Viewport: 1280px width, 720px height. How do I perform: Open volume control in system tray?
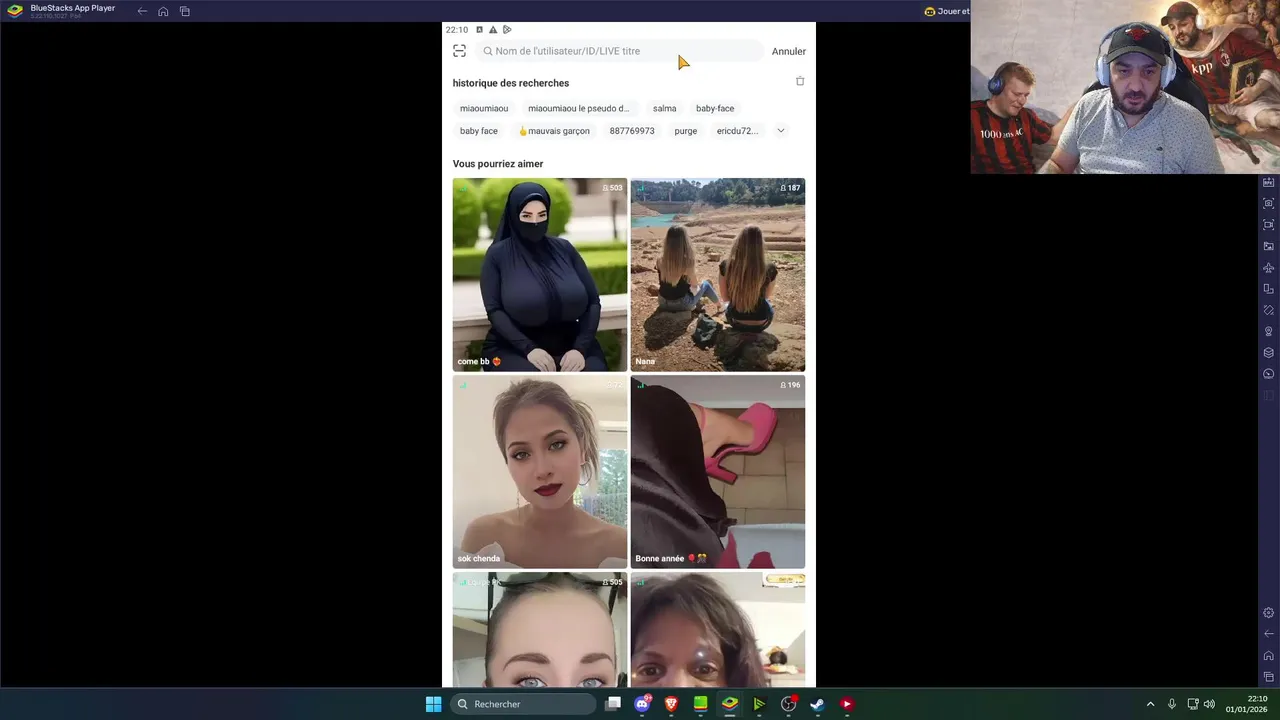pos(1209,704)
